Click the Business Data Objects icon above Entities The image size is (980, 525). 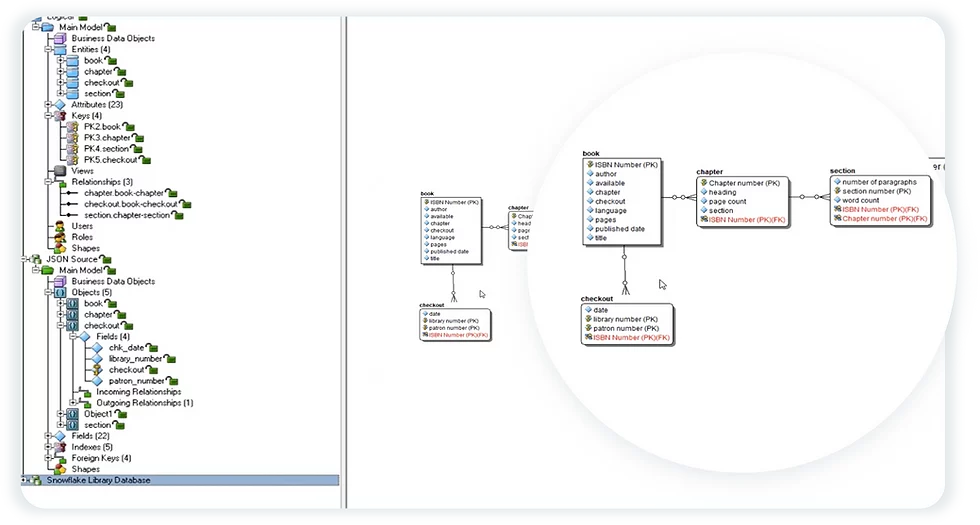(x=60, y=38)
